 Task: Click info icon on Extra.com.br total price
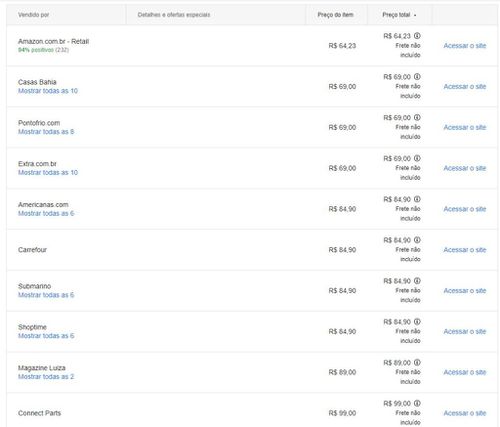click(417, 158)
